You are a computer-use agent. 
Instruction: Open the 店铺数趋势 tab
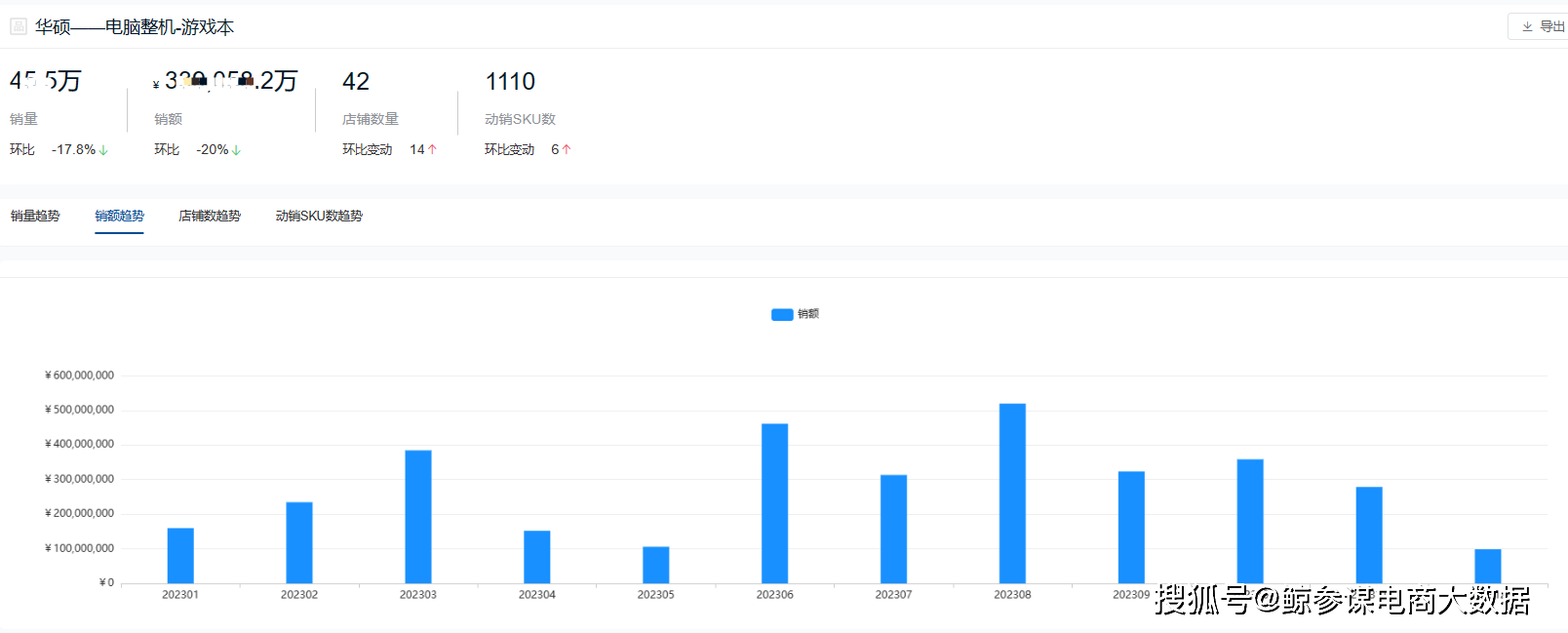point(210,216)
